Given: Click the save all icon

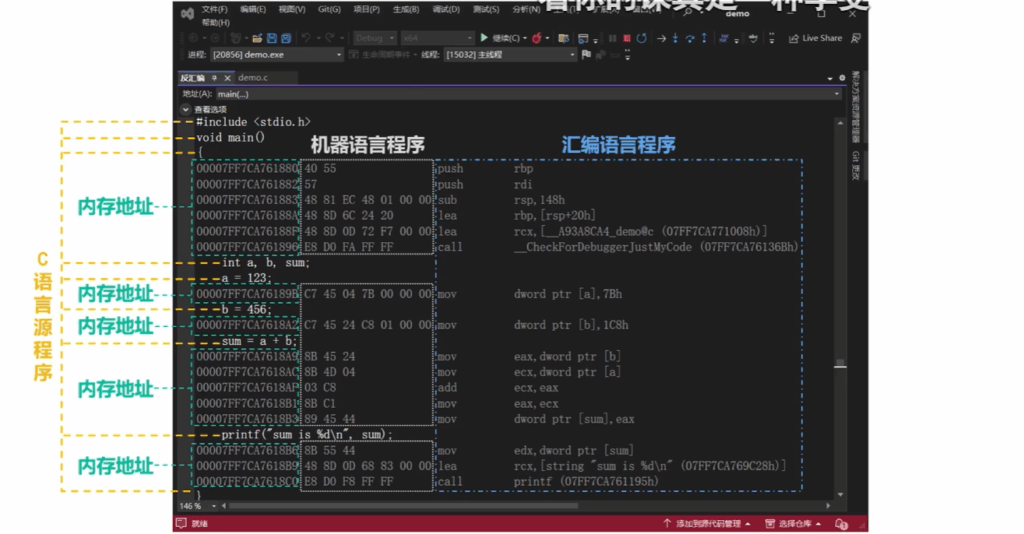Looking at the screenshot, I should click(x=285, y=39).
